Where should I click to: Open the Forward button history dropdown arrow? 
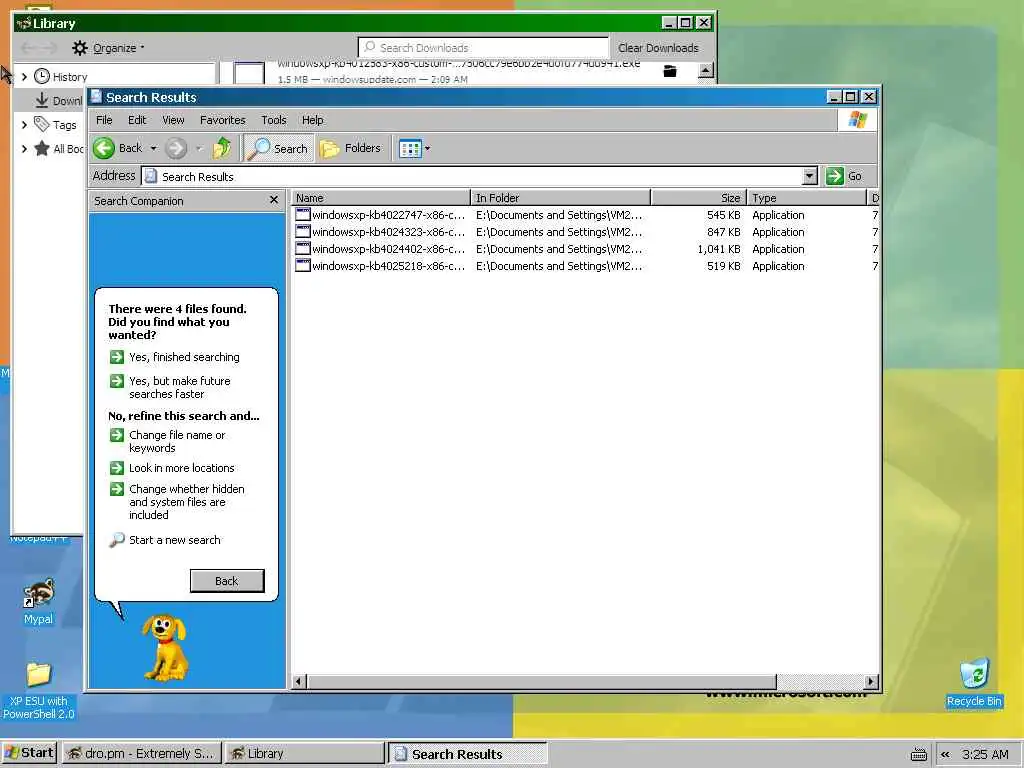(x=199, y=148)
